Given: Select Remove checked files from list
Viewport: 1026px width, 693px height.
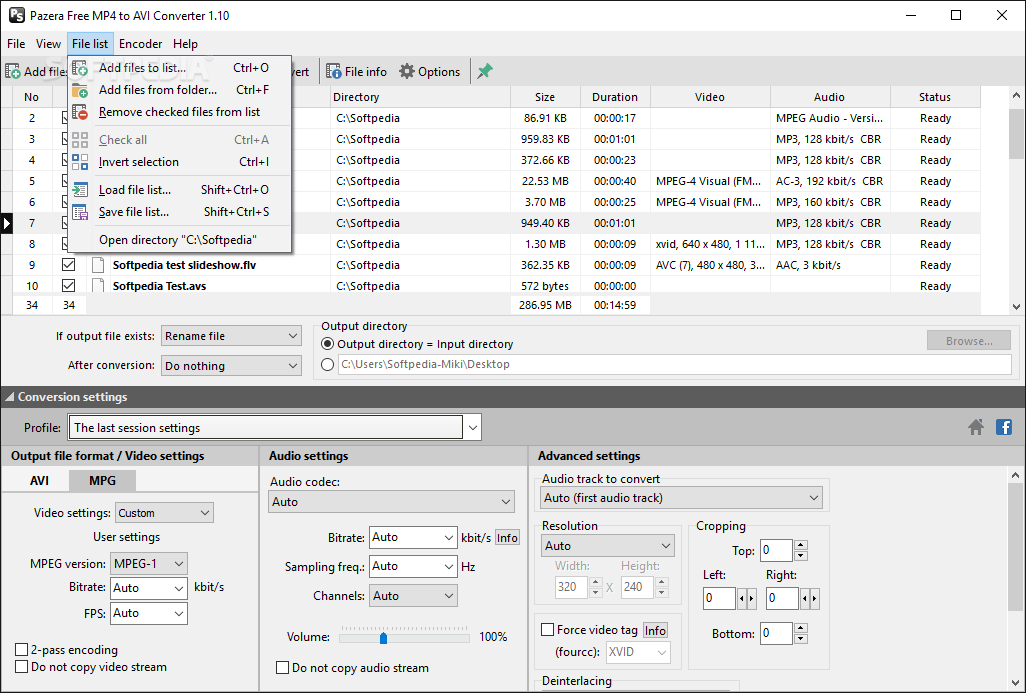Looking at the screenshot, I should pyautogui.click(x=179, y=112).
